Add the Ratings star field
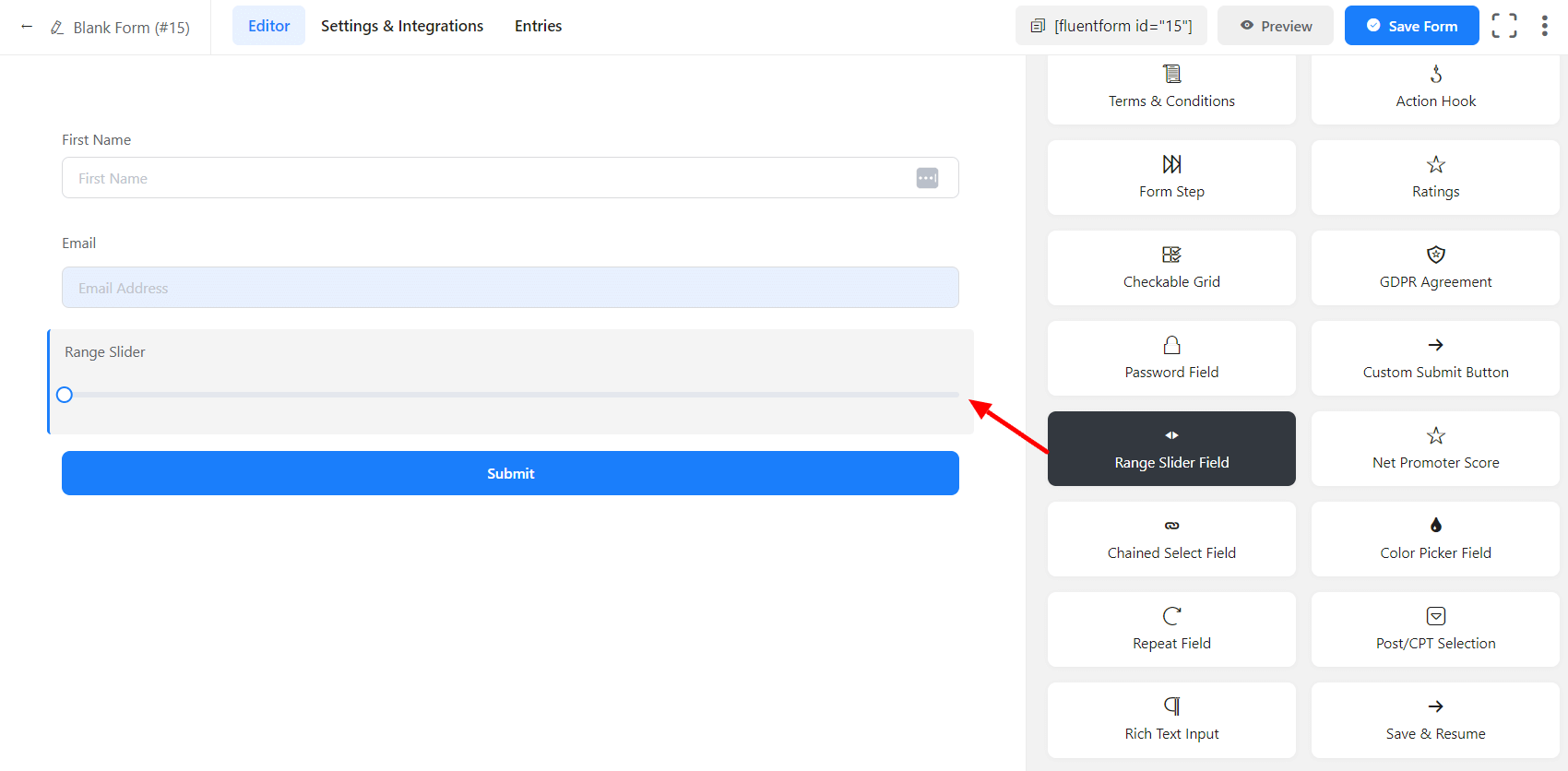The height and width of the screenshot is (771, 1568). click(1435, 177)
